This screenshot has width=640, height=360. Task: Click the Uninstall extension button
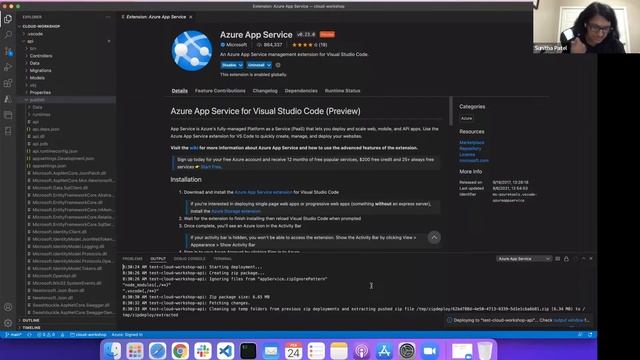pyautogui.click(x=256, y=65)
